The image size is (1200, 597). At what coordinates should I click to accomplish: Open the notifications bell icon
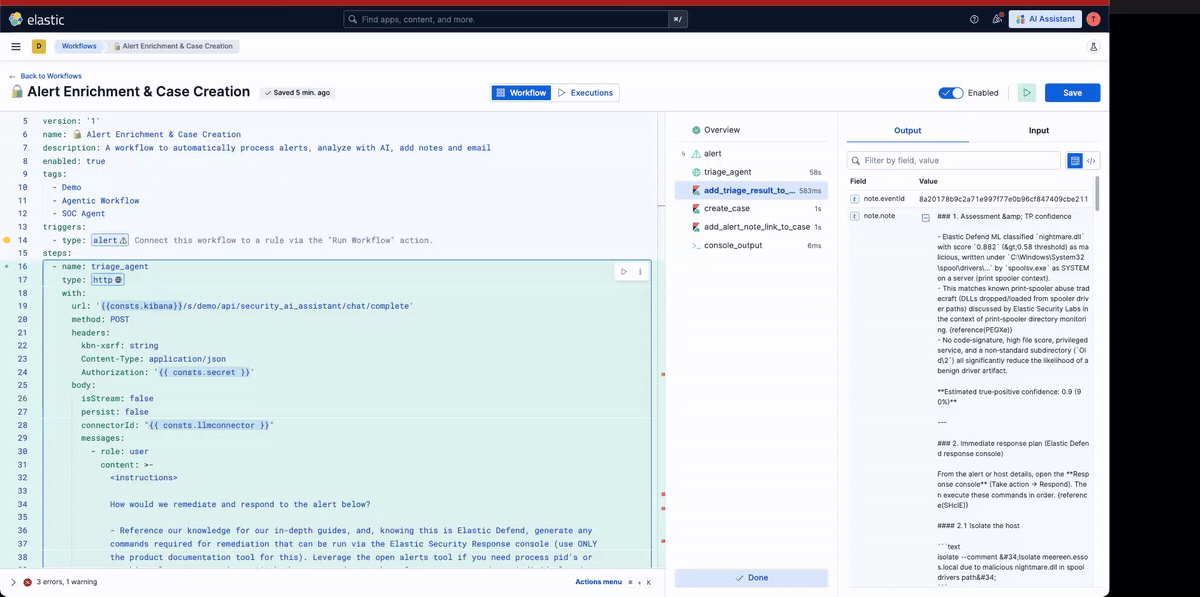997,19
